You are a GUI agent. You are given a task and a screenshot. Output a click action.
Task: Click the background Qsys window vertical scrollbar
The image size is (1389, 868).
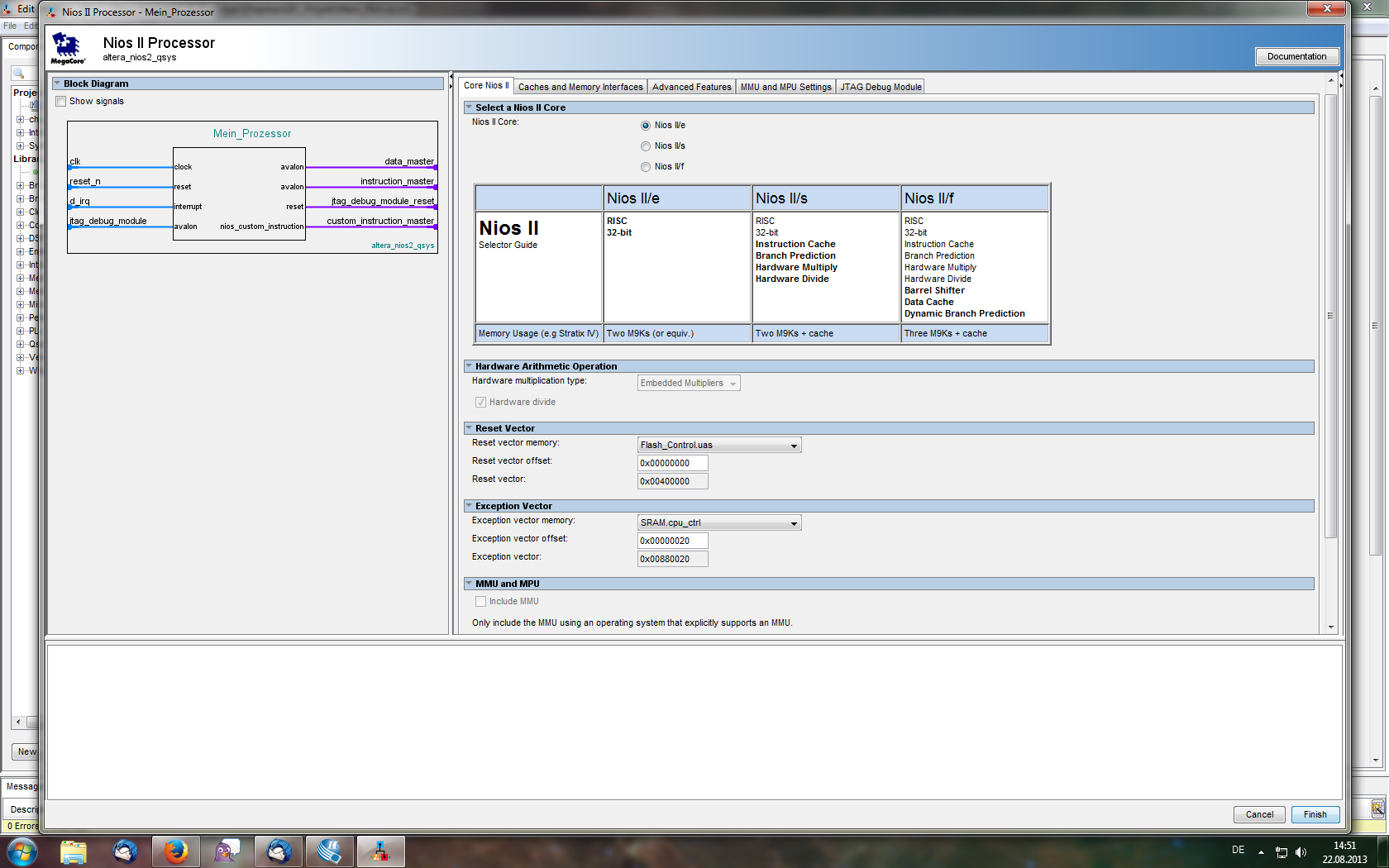(x=1375, y=324)
